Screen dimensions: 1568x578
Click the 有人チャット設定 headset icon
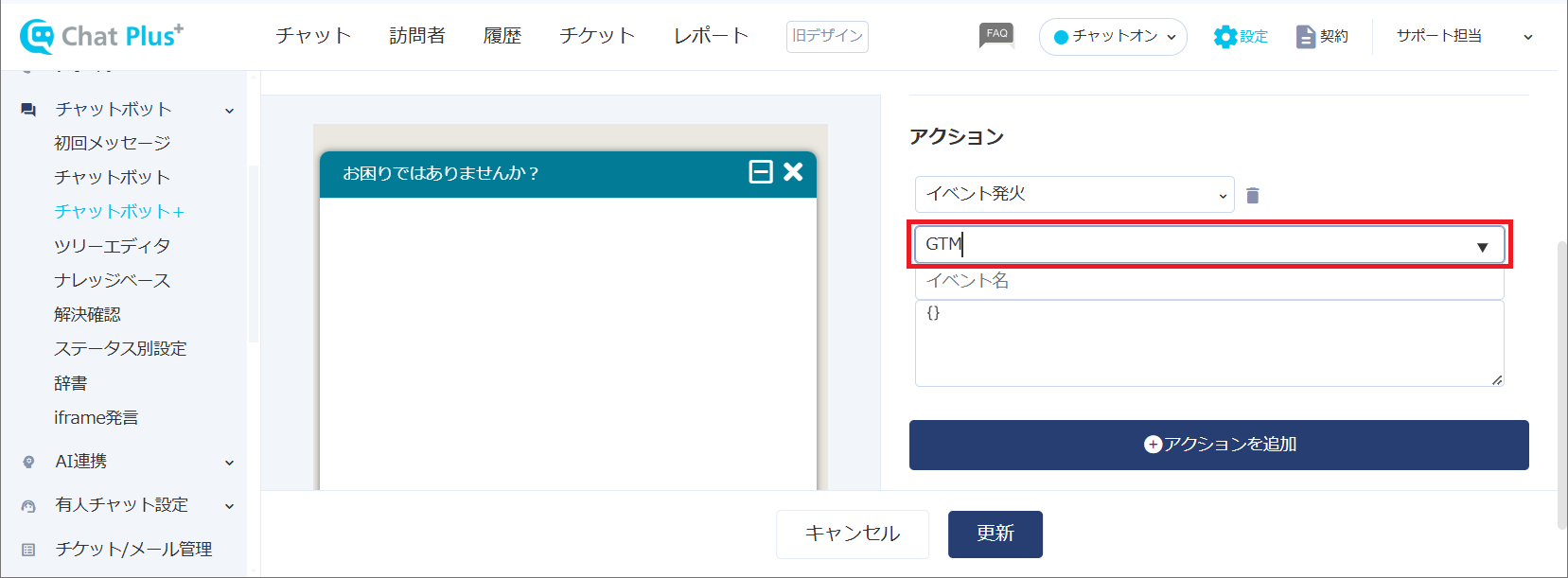coord(28,506)
